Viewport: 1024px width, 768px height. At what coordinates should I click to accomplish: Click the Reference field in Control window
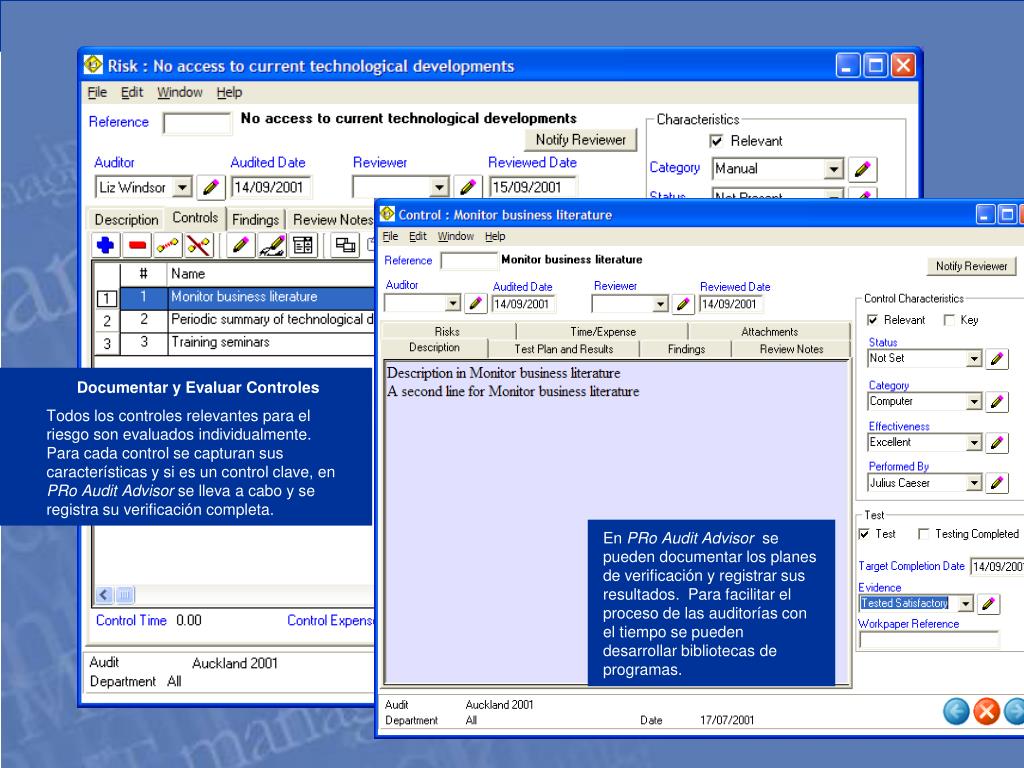point(469,261)
